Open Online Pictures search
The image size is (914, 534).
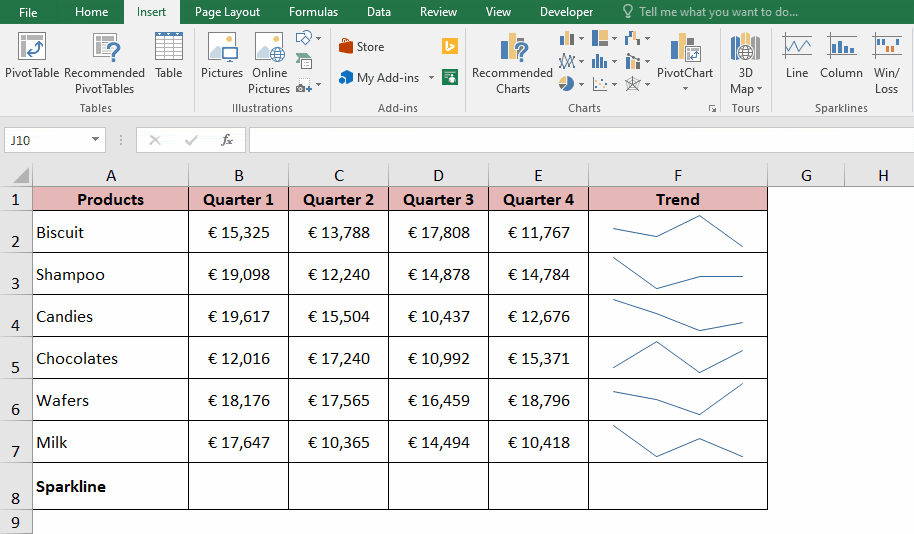pyautogui.click(x=269, y=64)
